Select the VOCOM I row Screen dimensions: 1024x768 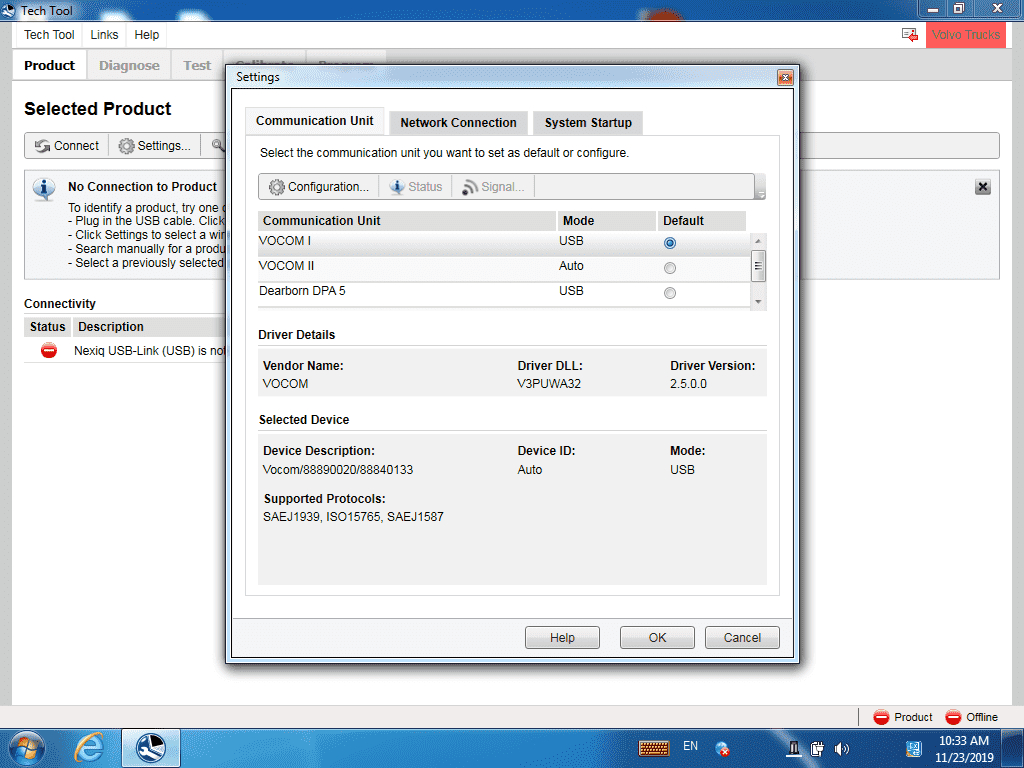point(504,243)
